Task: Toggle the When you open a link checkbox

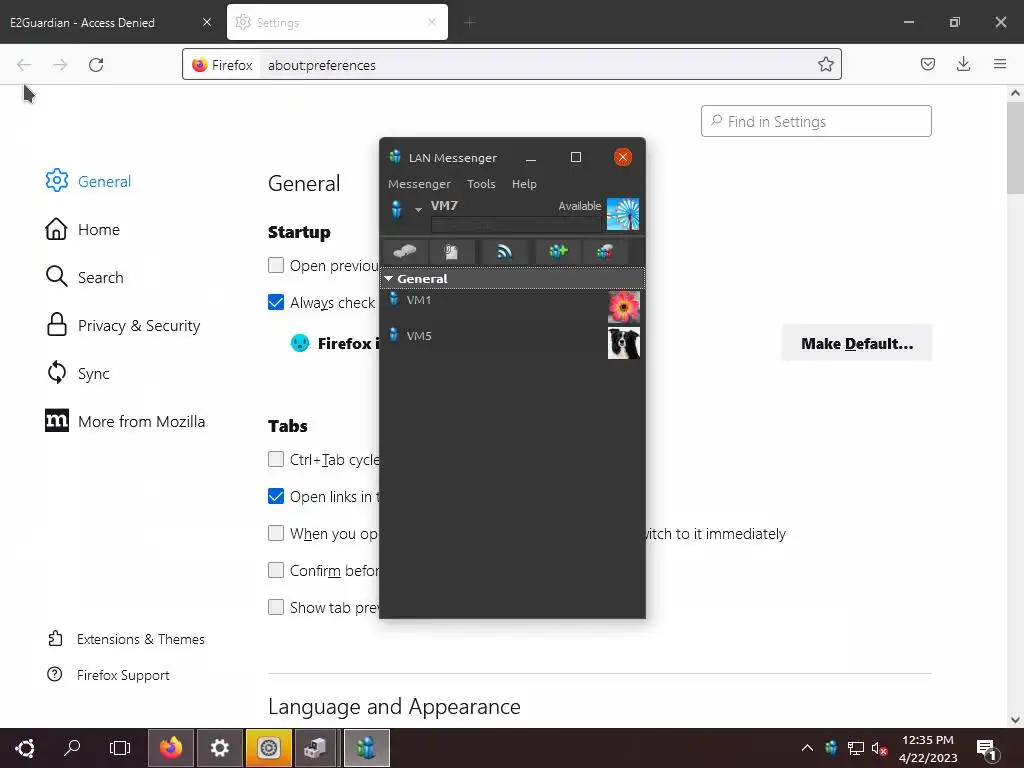Action: click(x=276, y=533)
